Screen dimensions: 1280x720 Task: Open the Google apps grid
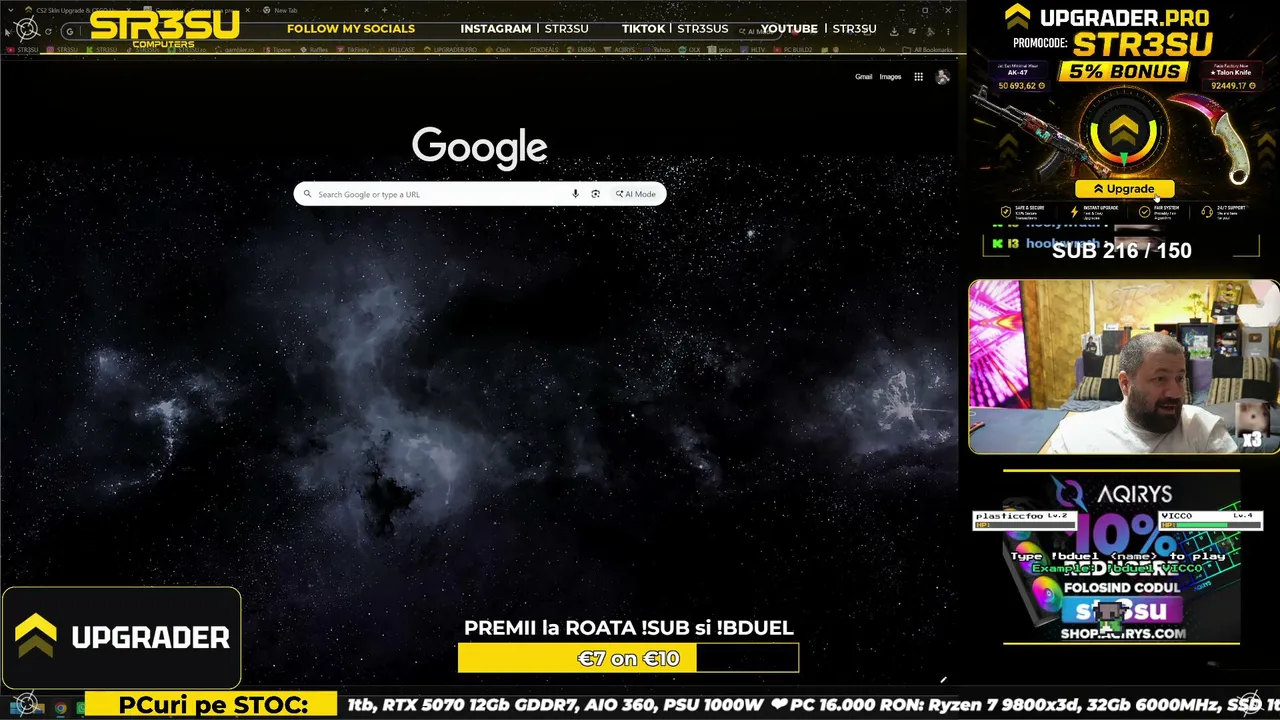(918, 77)
